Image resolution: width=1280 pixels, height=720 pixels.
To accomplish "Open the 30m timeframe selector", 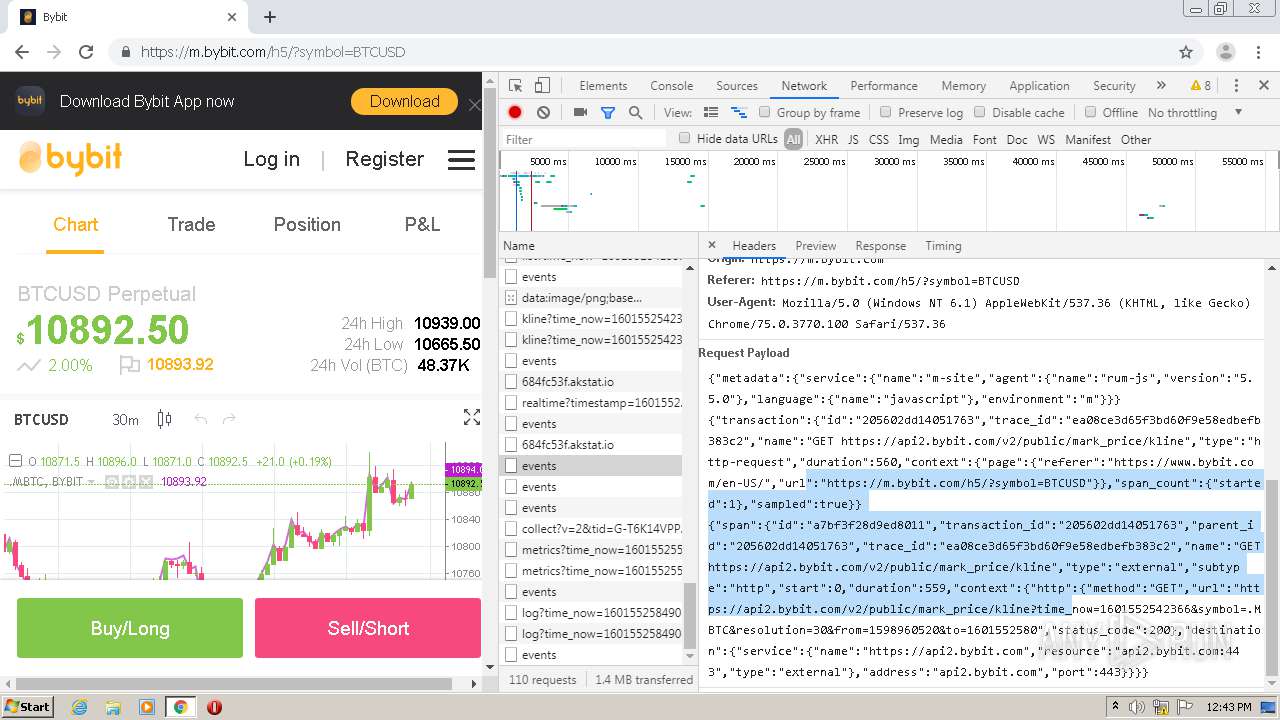I will coord(125,420).
